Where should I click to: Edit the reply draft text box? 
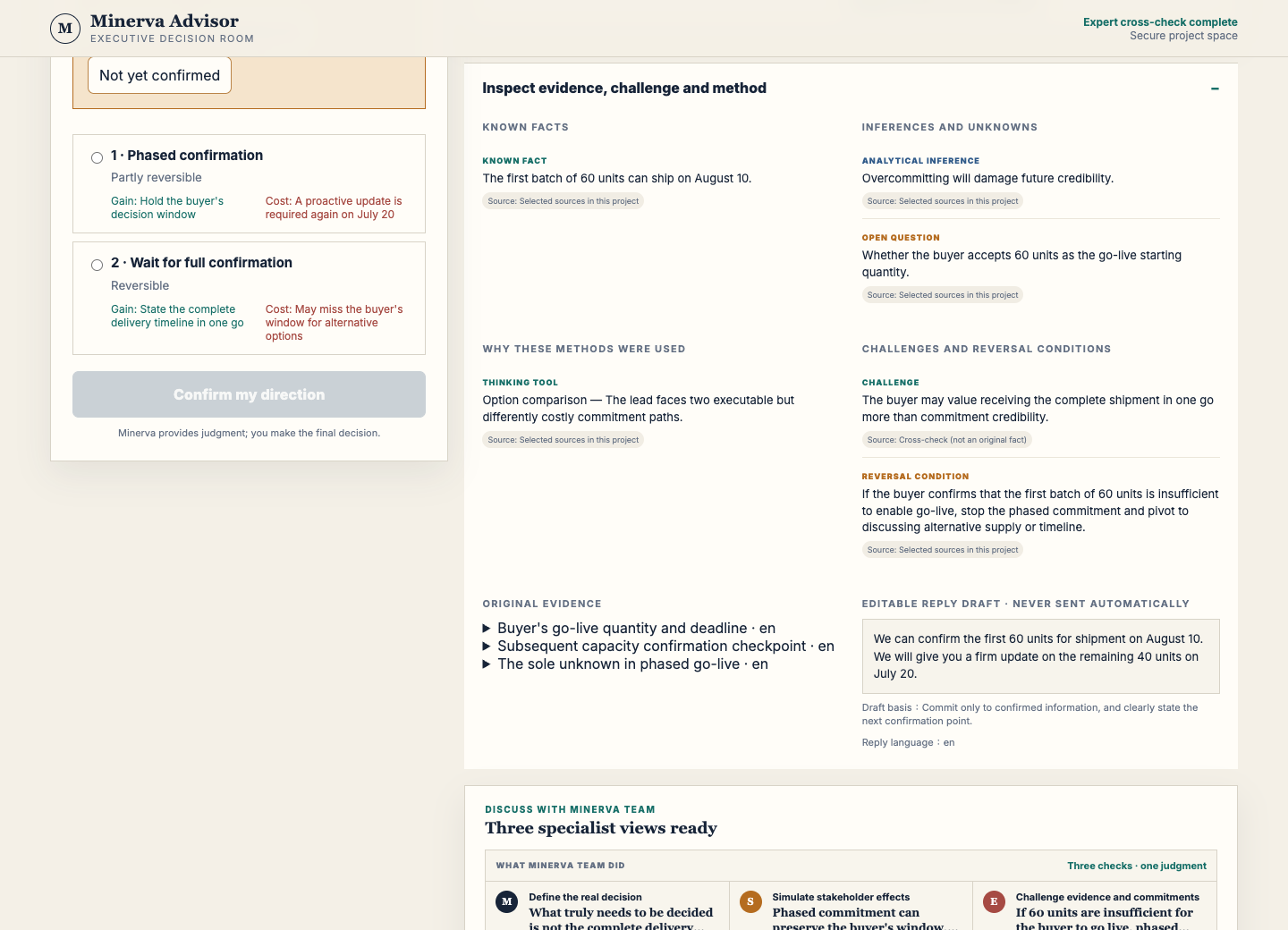point(1040,656)
